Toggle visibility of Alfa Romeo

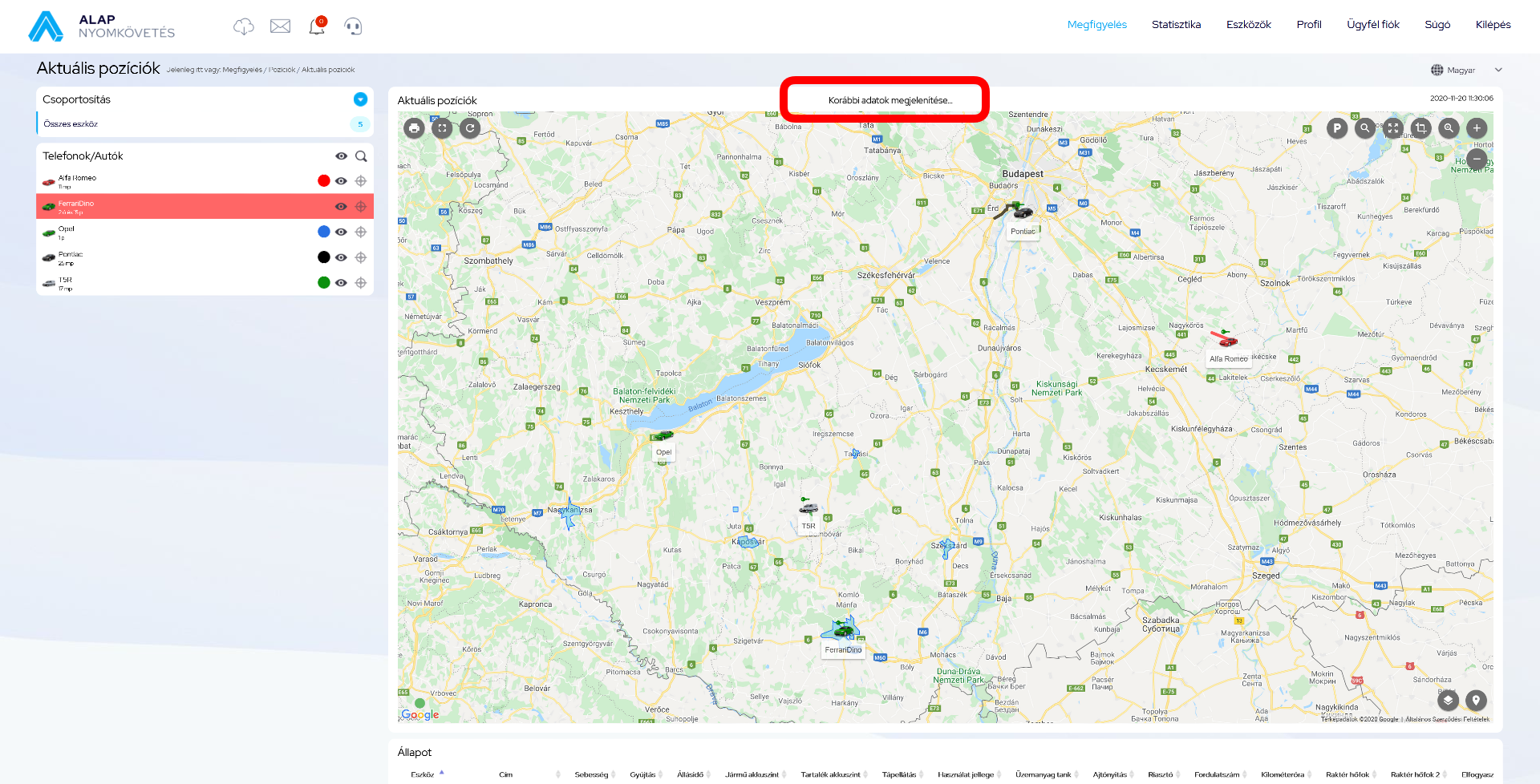pyautogui.click(x=341, y=181)
